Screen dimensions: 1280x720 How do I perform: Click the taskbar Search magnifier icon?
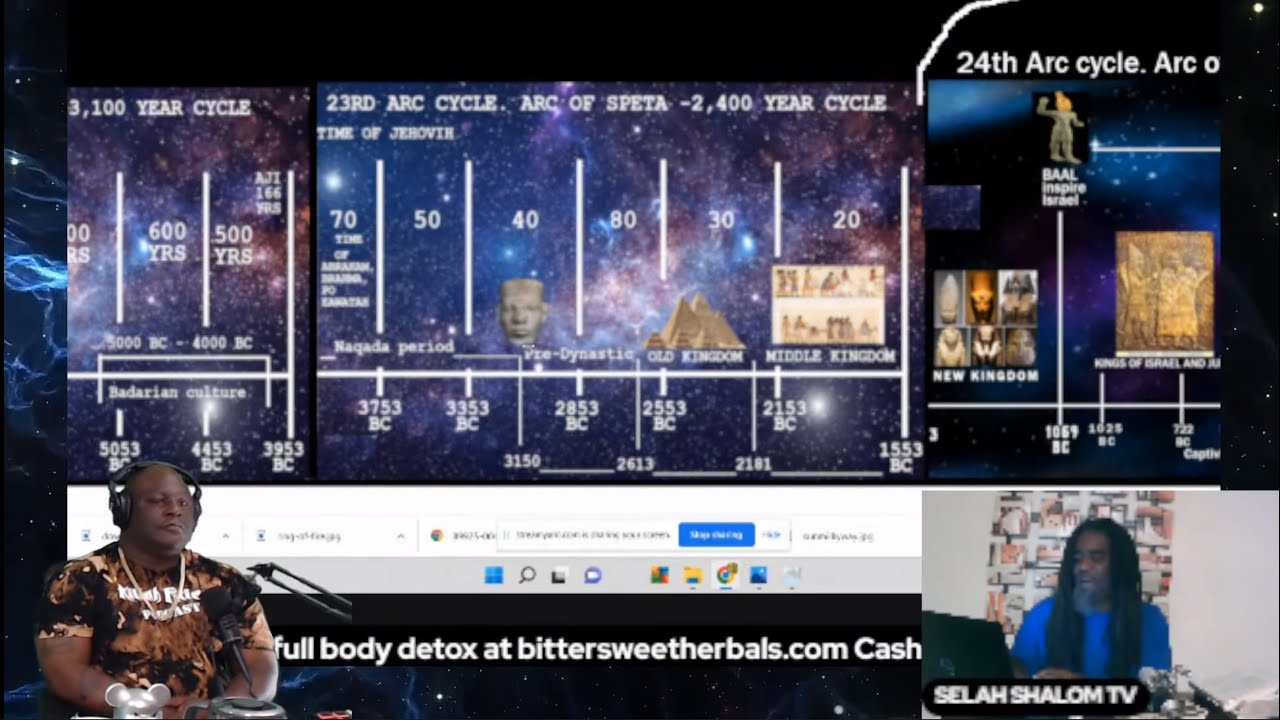pyautogui.click(x=527, y=575)
